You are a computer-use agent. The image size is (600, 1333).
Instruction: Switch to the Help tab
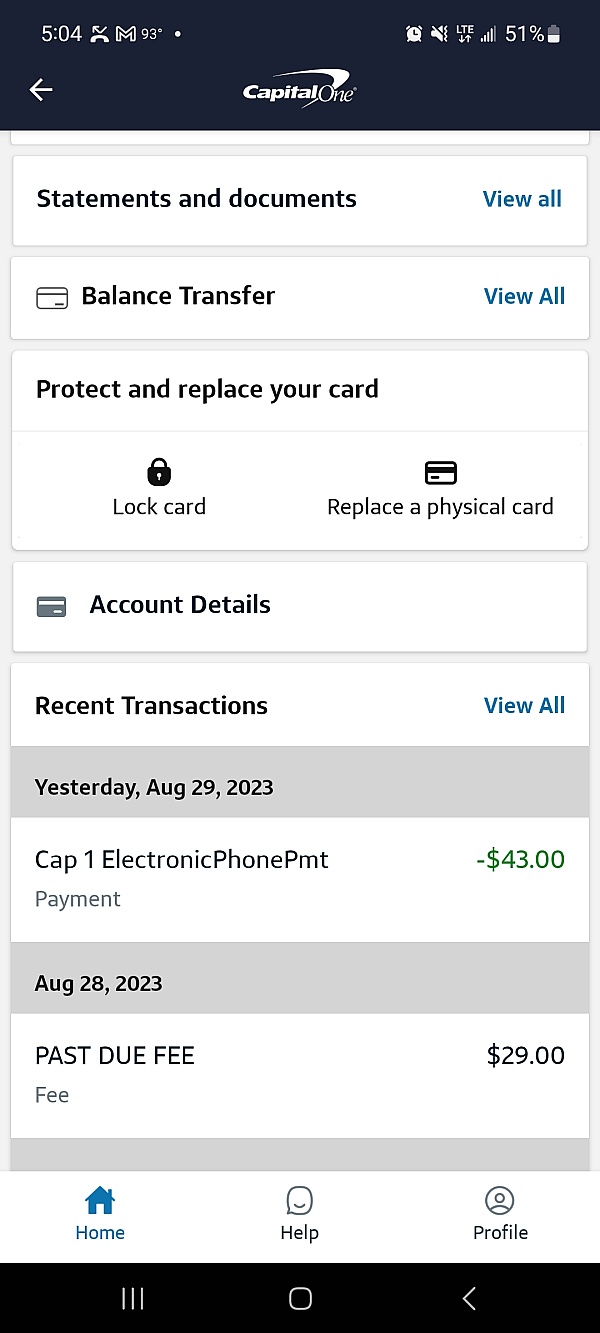click(299, 1214)
